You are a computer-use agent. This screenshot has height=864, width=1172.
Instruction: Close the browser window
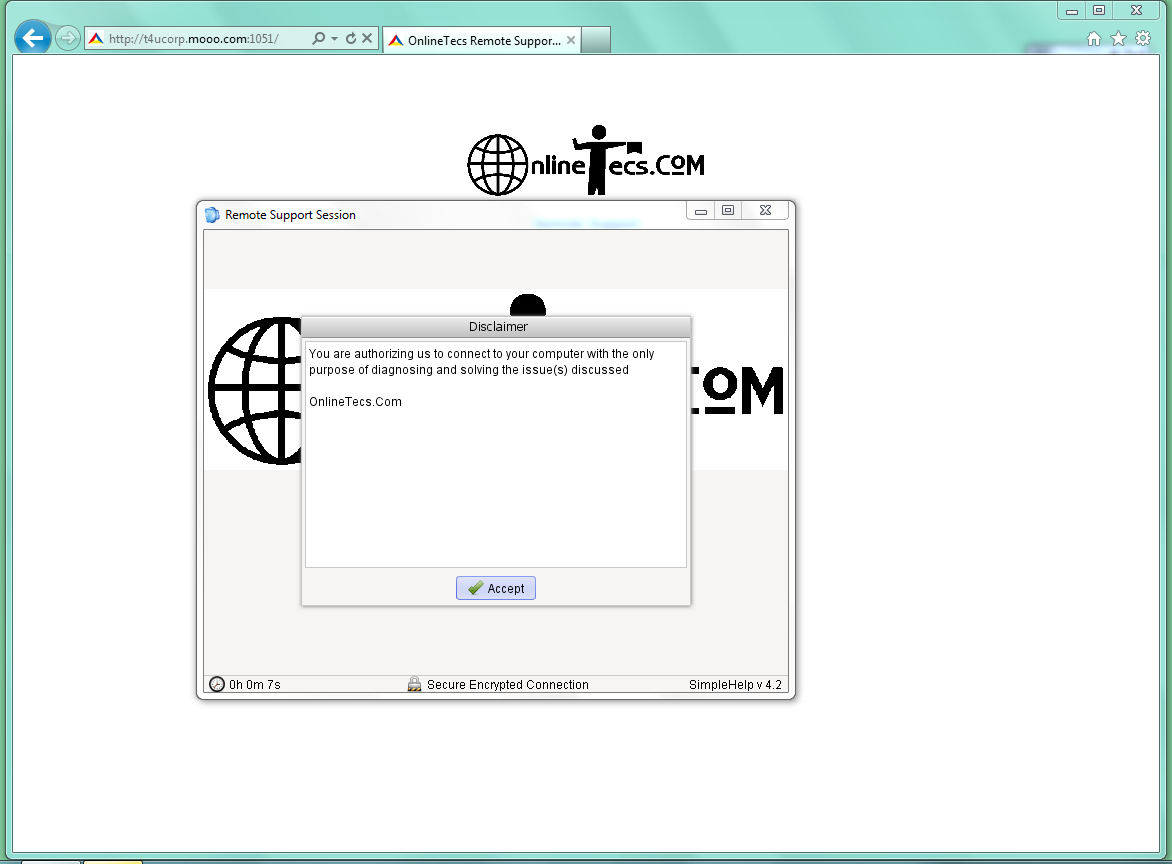point(1136,10)
